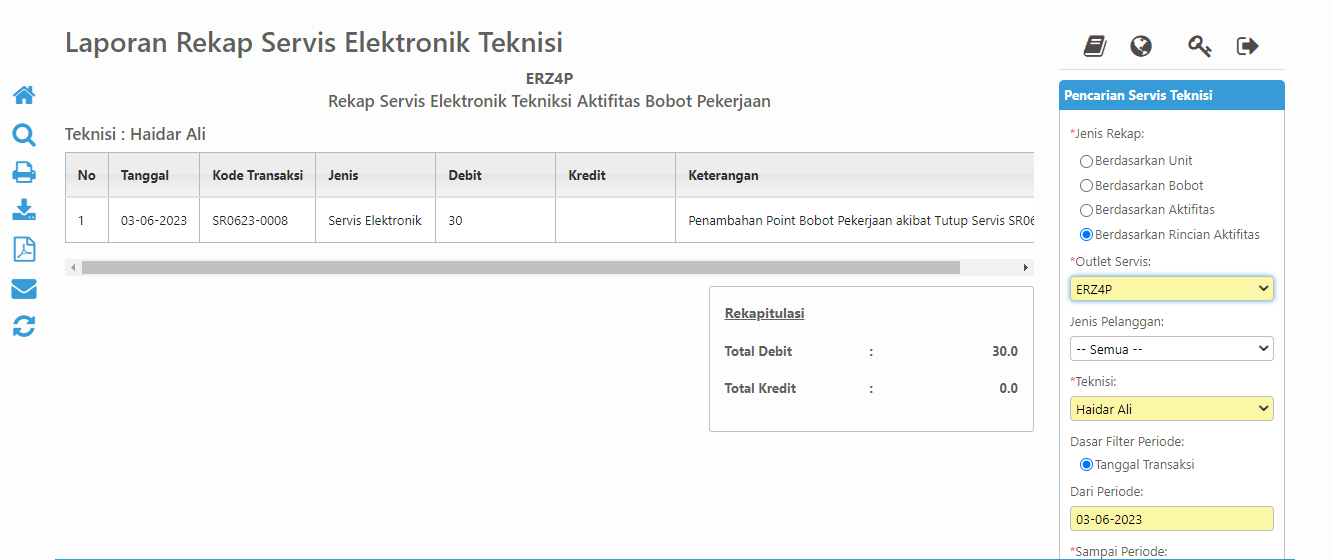Click the table's horizontal scrollbar right arrow

(x=1025, y=268)
